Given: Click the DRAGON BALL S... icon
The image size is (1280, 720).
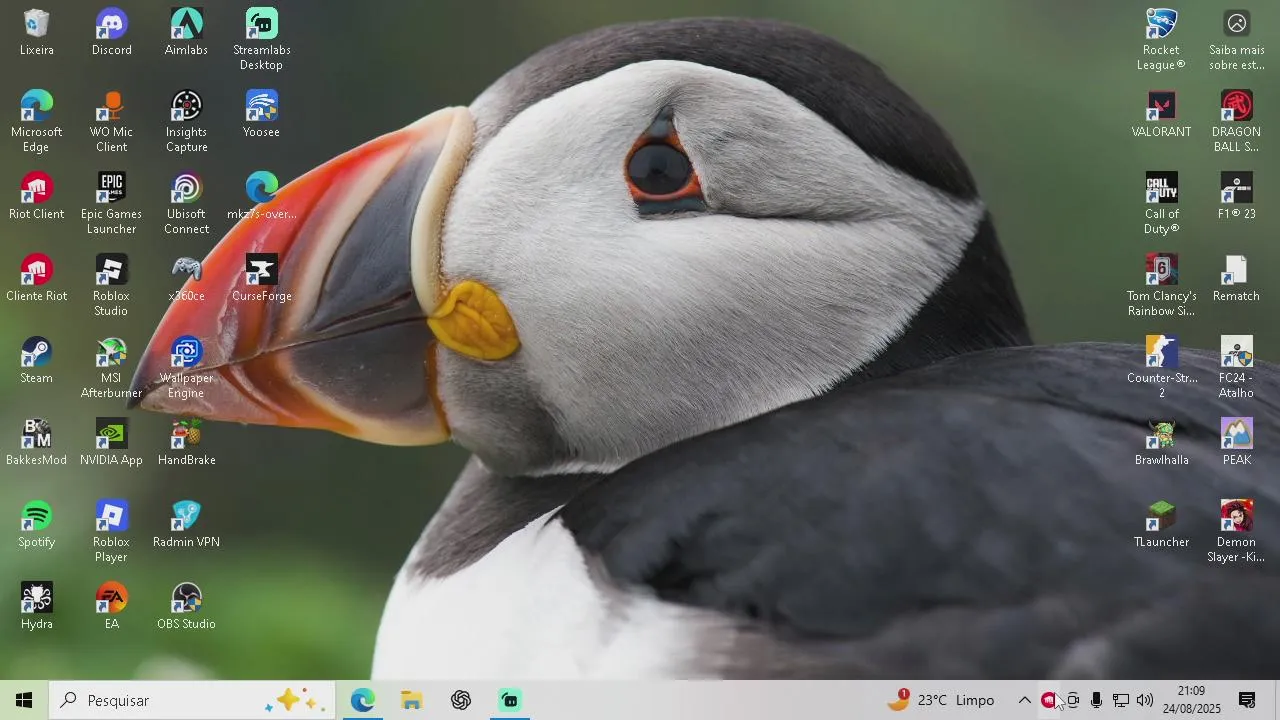Looking at the screenshot, I should [x=1236, y=121].
